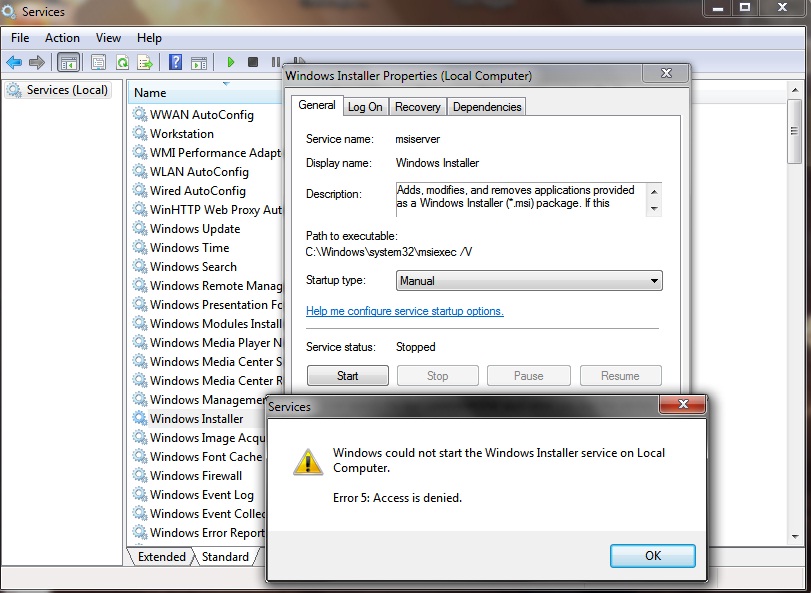Click the Forward arrow in the toolbar

click(x=37, y=63)
